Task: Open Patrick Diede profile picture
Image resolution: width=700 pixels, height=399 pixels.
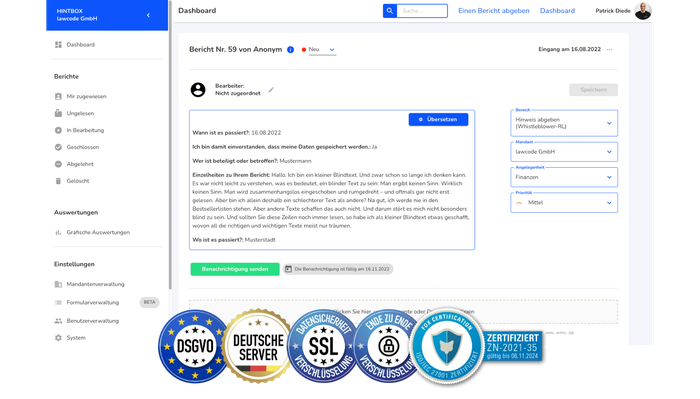Action: click(643, 11)
